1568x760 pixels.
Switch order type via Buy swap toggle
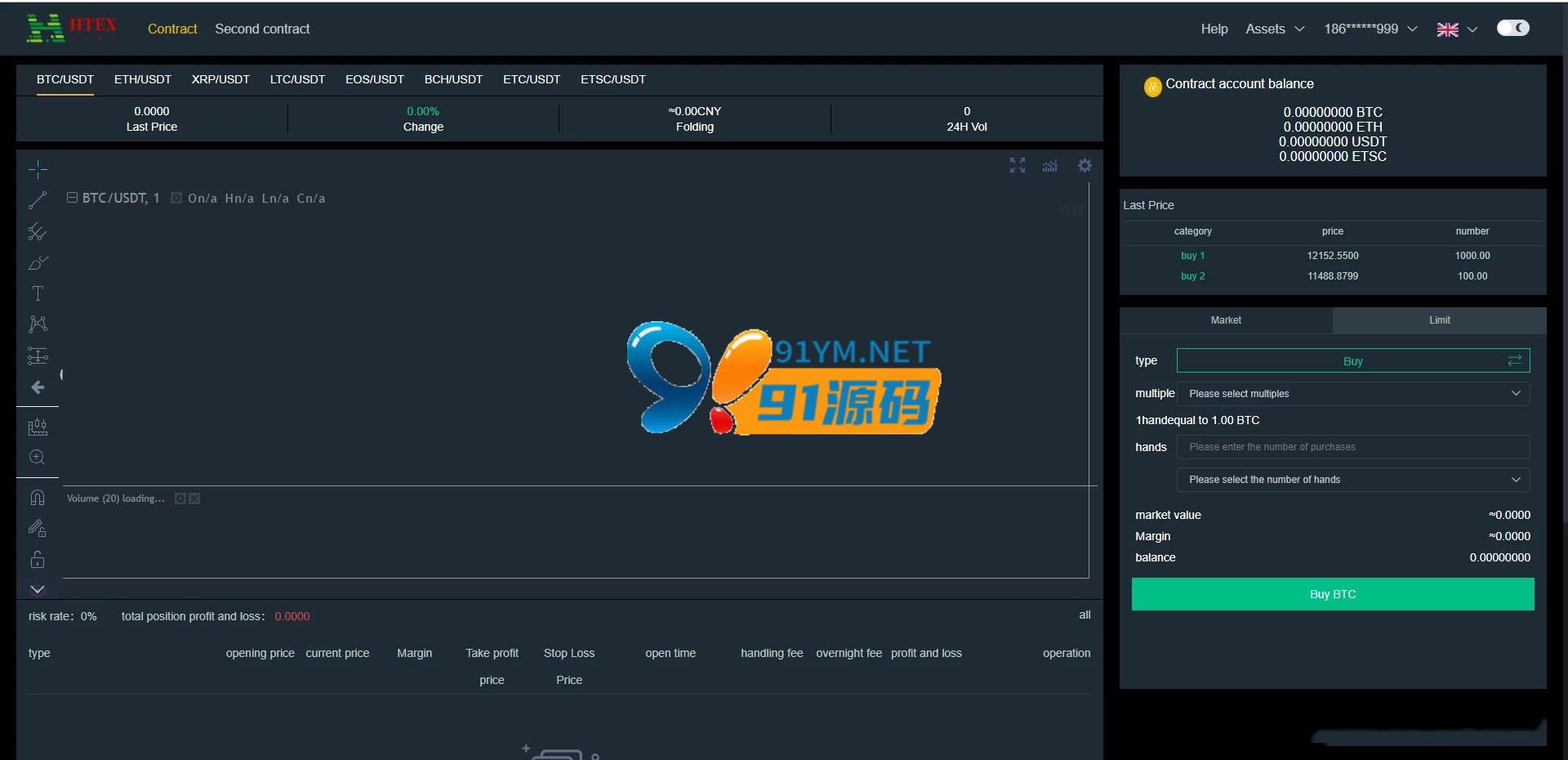(x=1515, y=360)
